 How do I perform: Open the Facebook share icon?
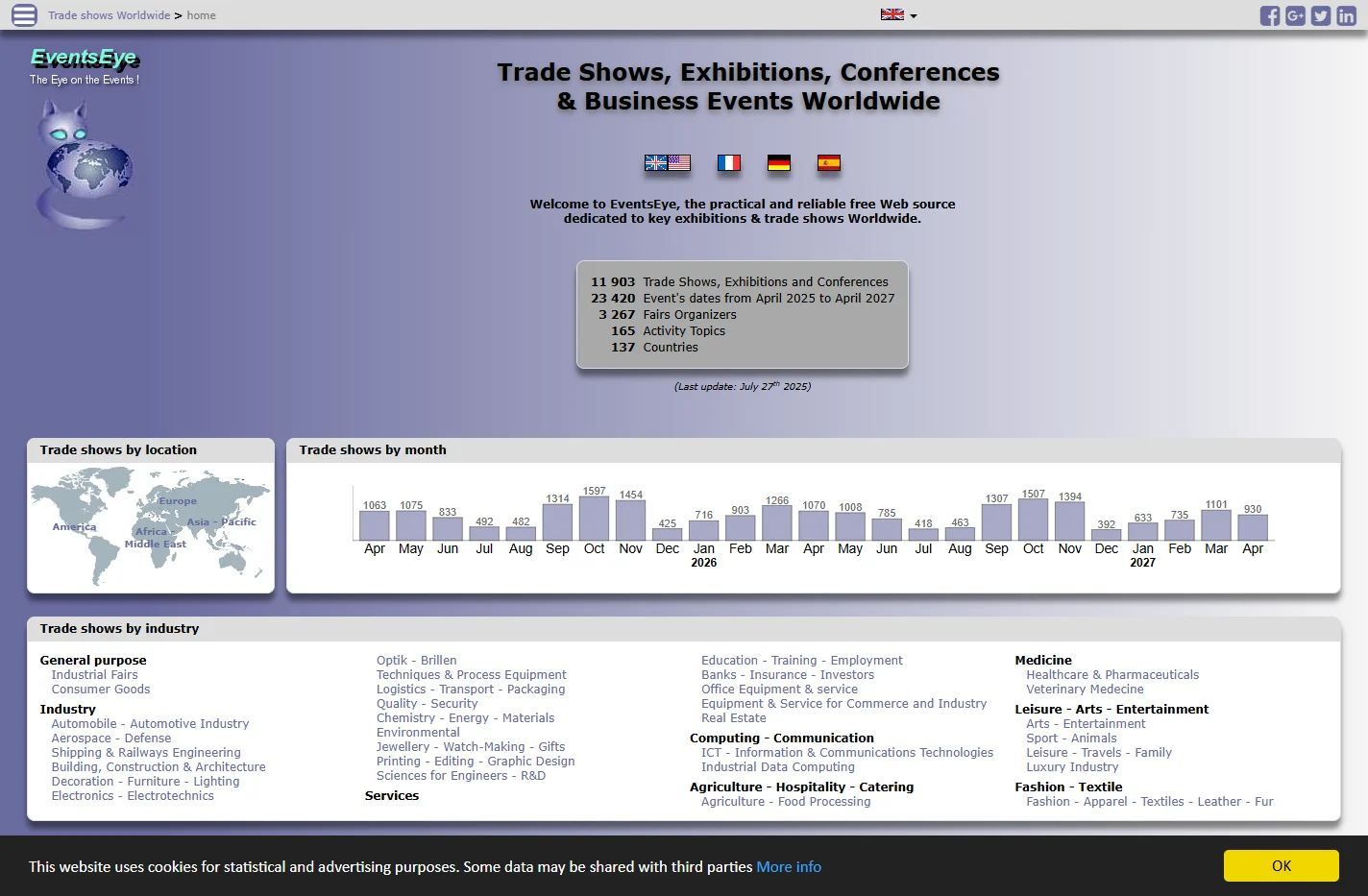tap(1270, 15)
